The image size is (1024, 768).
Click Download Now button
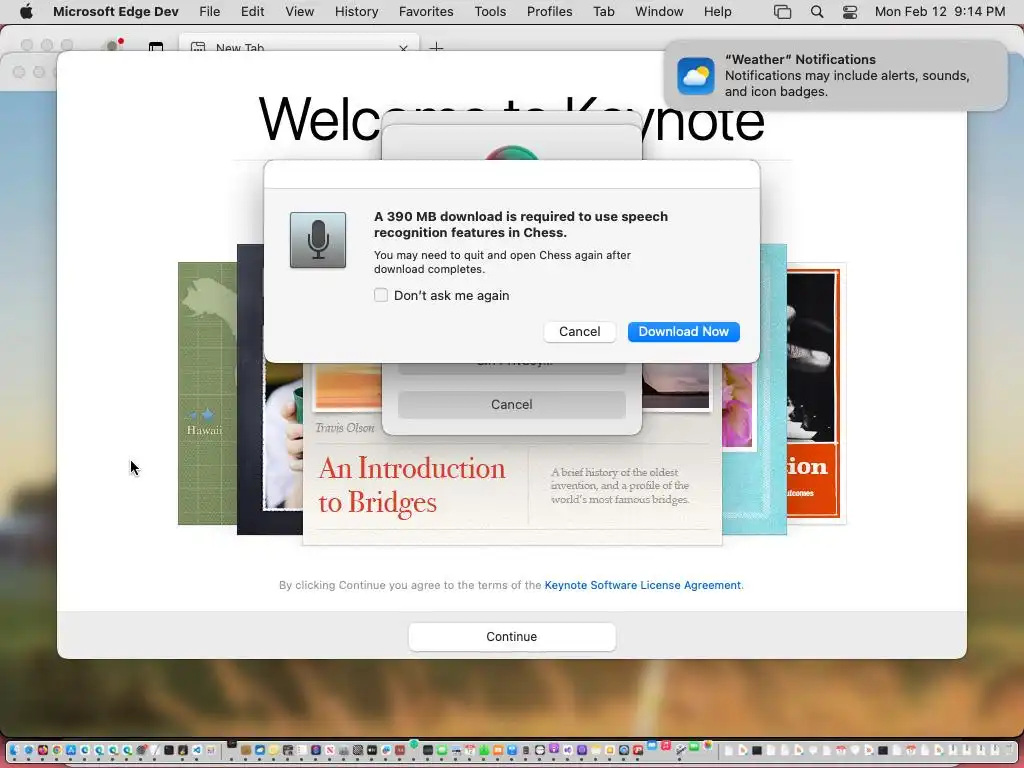click(x=683, y=332)
